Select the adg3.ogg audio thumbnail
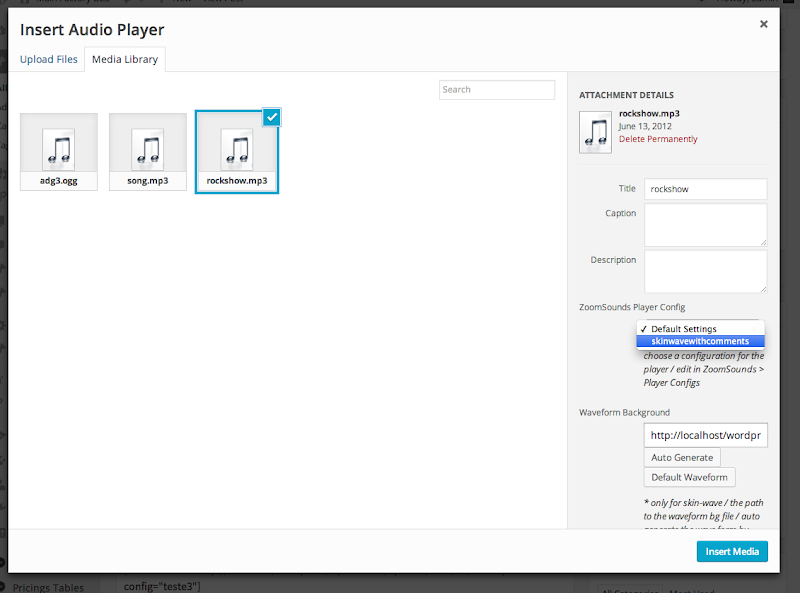This screenshot has height=593, width=800. pos(59,152)
